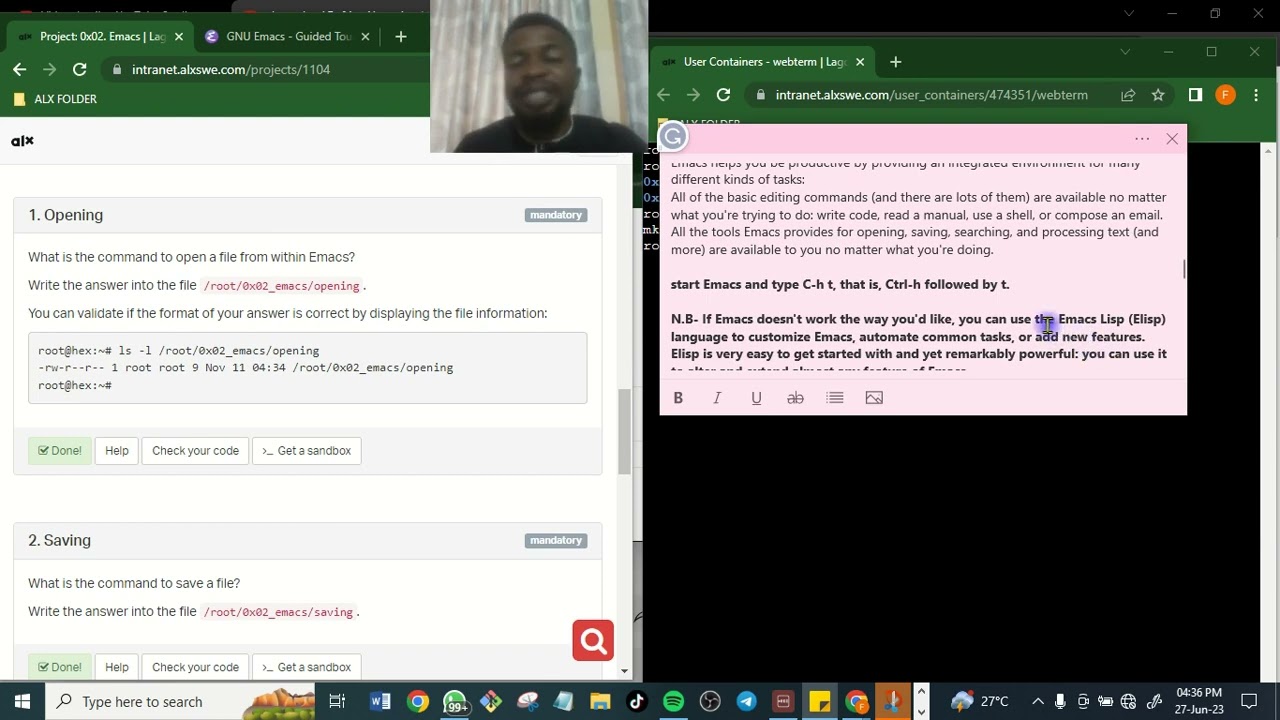The image size is (1280, 720).
Task: Click Check your code for Saving task
Action: tap(195, 667)
